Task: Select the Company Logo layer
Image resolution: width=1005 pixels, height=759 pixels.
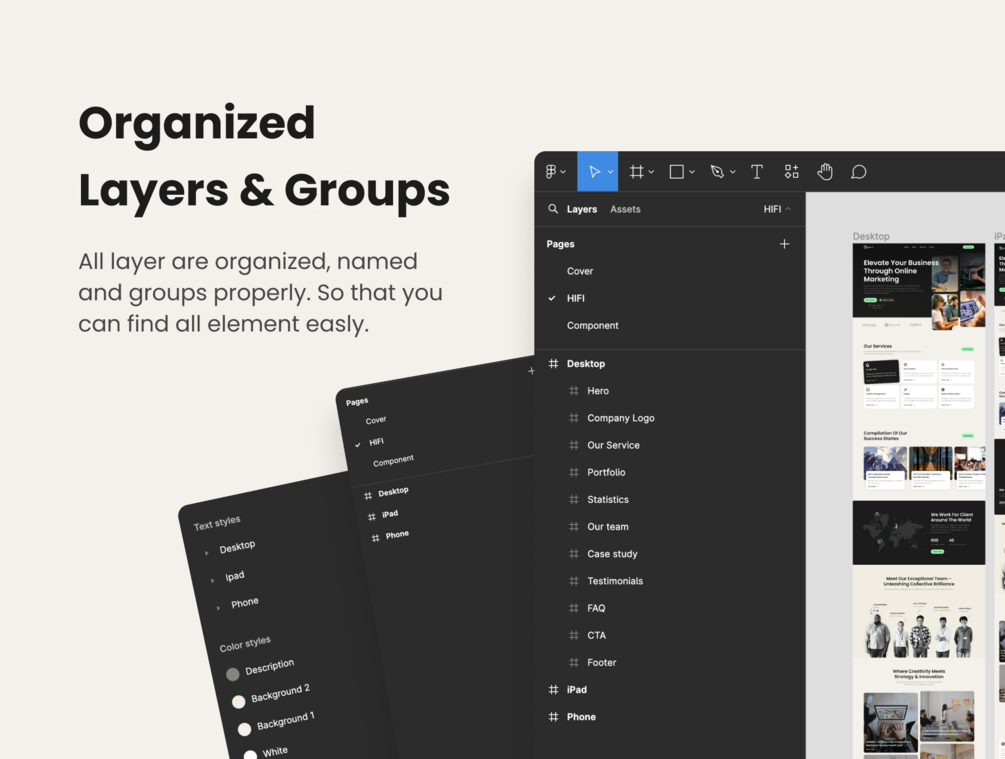Action: tap(620, 418)
